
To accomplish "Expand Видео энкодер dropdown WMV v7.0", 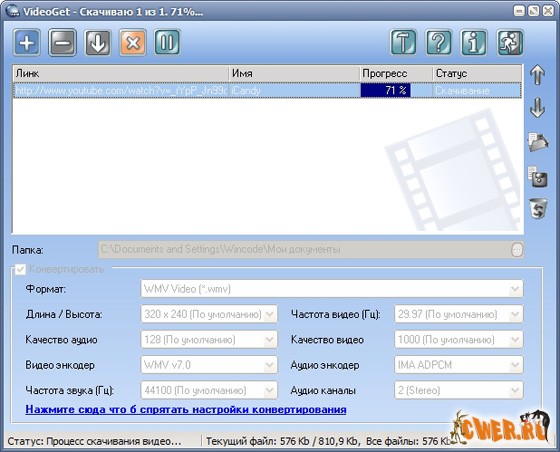I will pos(209,365).
